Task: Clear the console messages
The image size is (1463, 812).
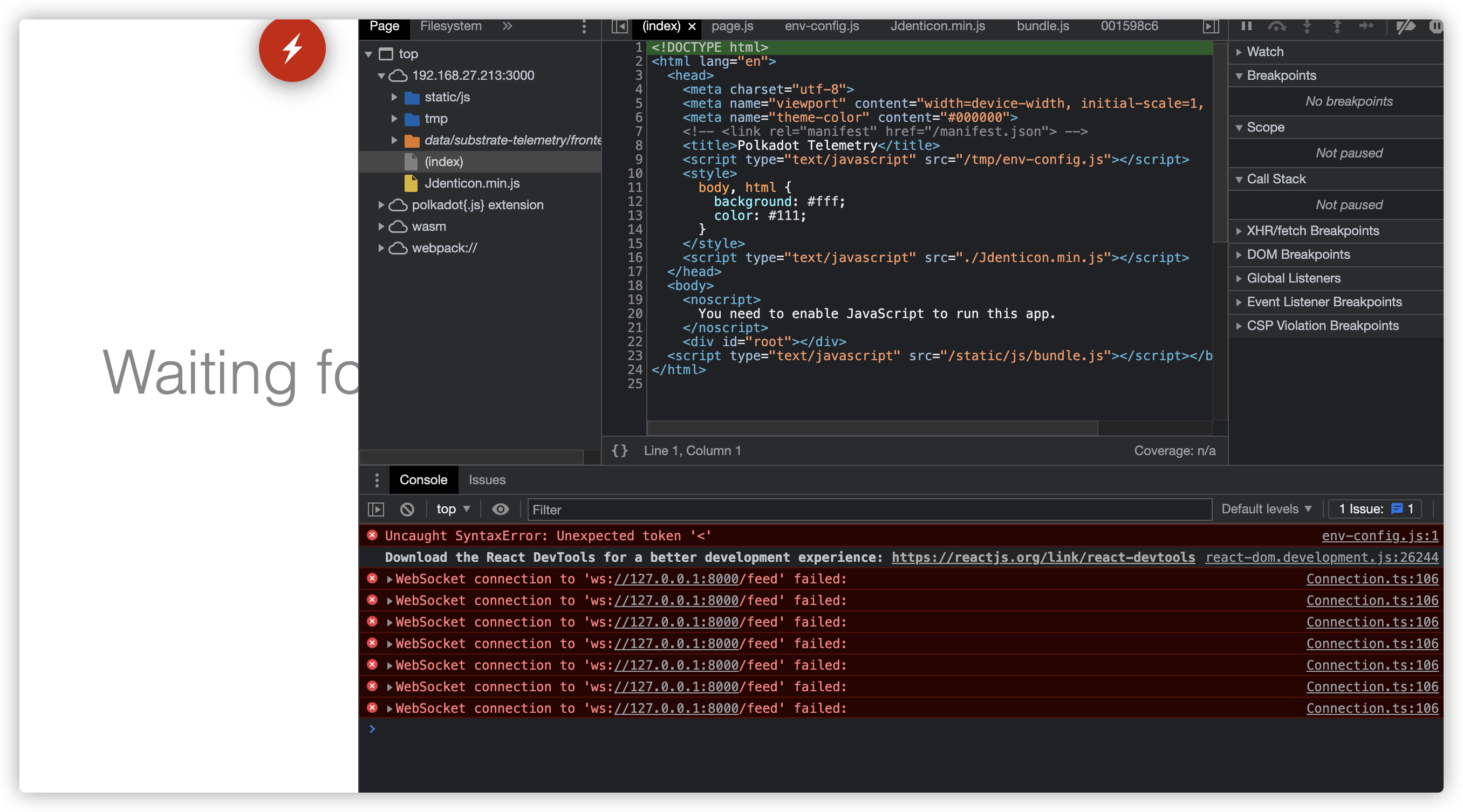Action: [x=407, y=509]
